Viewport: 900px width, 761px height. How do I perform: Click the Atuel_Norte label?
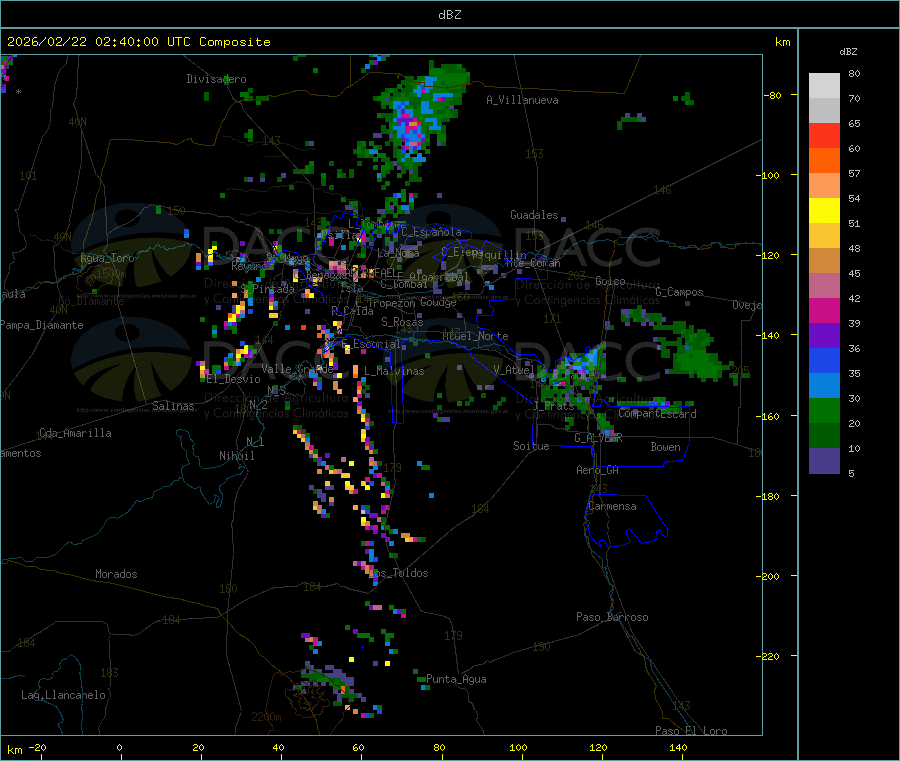475,336
